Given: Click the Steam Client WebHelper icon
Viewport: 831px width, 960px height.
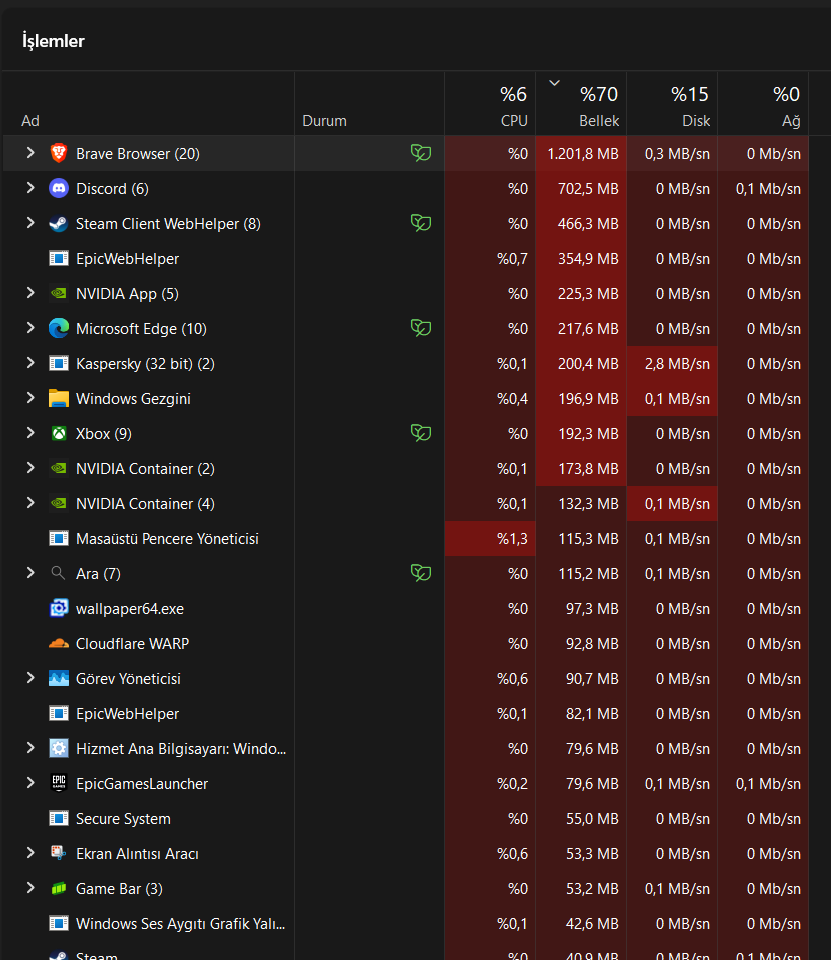Looking at the screenshot, I should tap(59, 223).
